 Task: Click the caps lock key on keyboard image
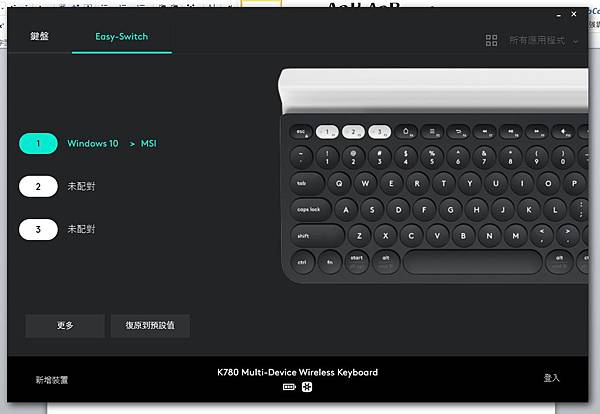tap(311, 210)
